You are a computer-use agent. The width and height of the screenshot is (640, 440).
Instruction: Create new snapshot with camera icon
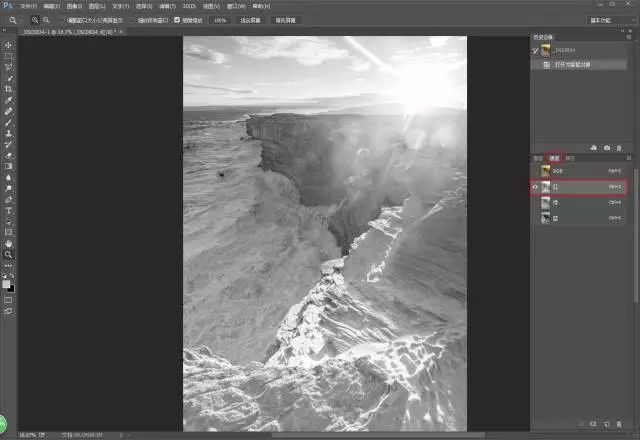pos(607,147)
